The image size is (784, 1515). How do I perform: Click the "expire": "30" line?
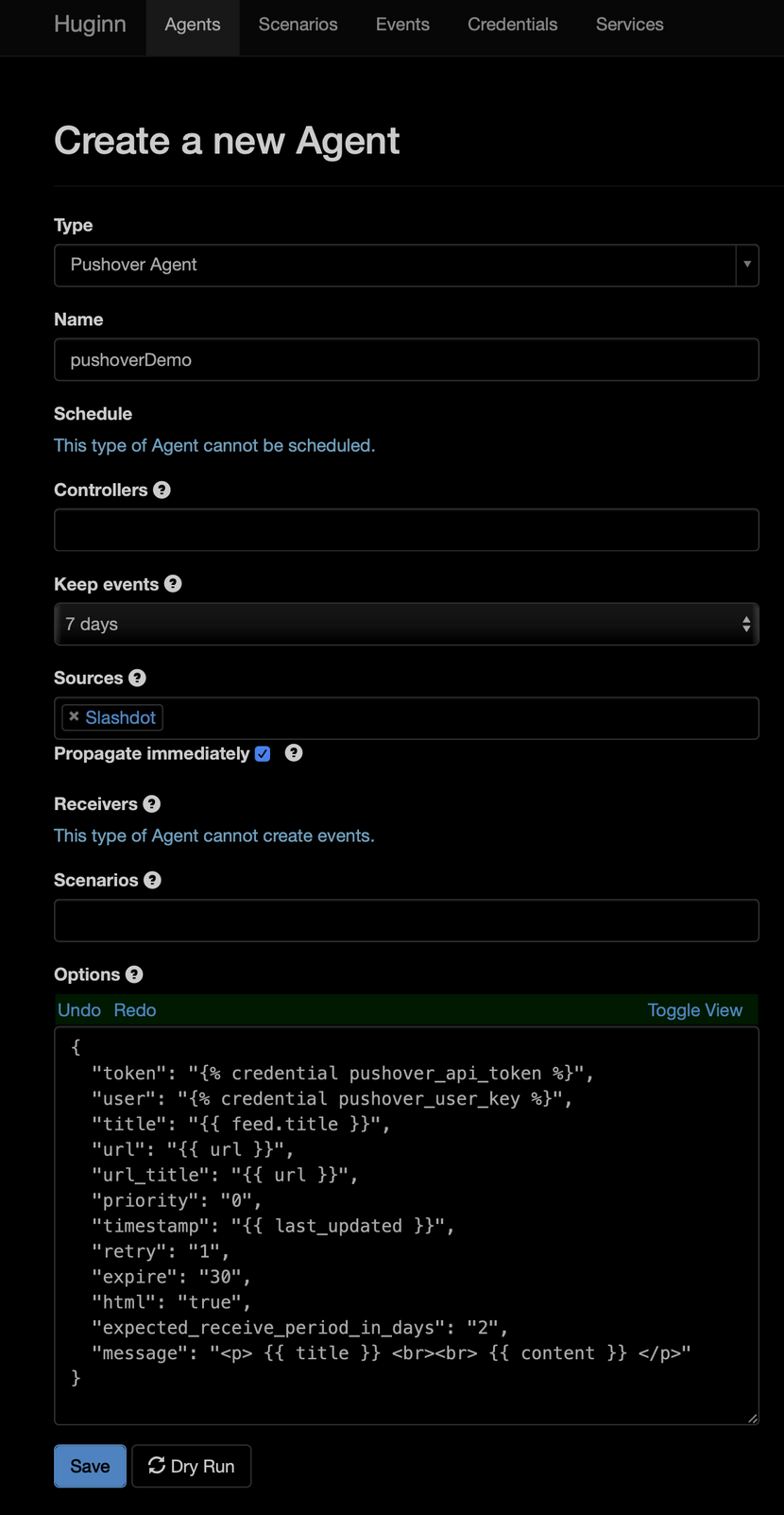tap(171, 1277)
